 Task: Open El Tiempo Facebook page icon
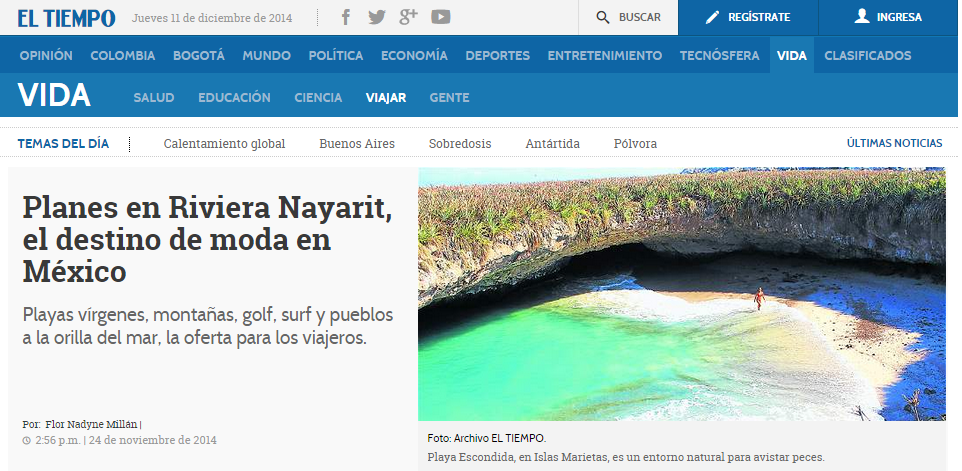pyautogui.click(x=346, y=17)
